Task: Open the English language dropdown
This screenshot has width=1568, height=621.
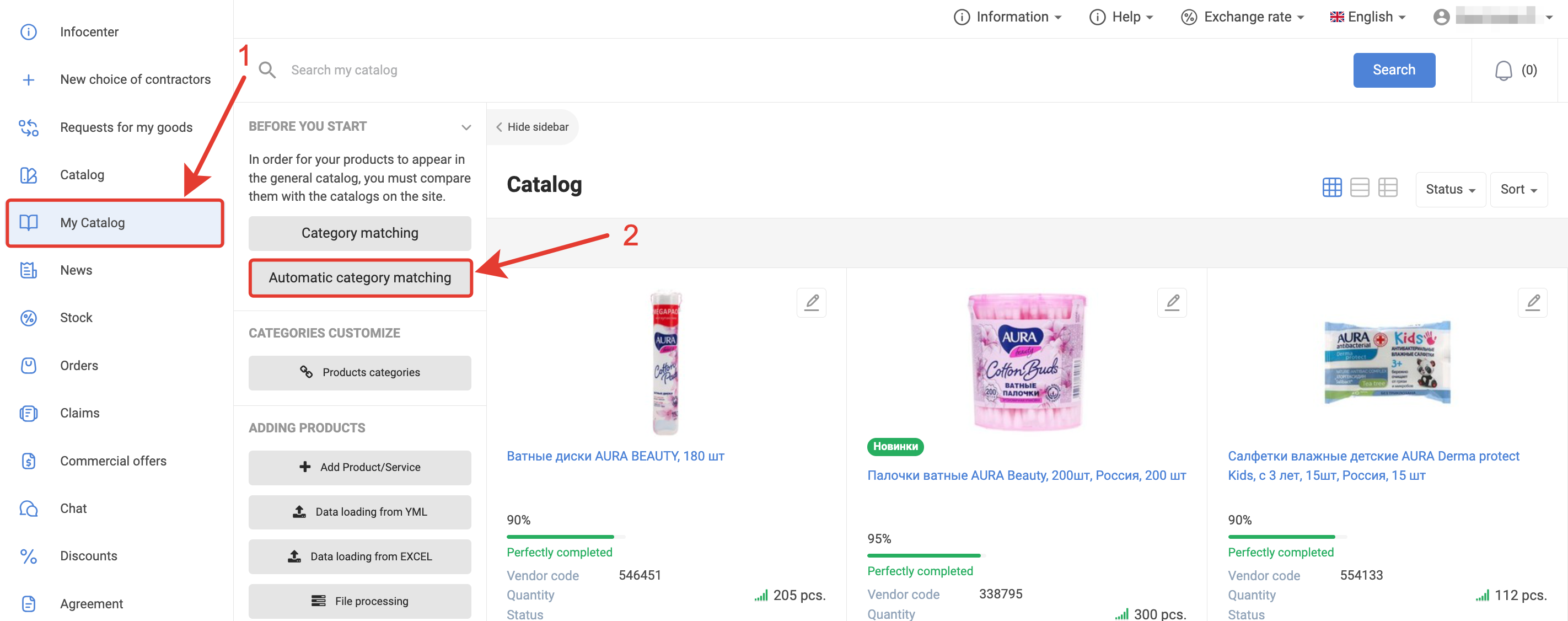Action: pos(1367,17)
